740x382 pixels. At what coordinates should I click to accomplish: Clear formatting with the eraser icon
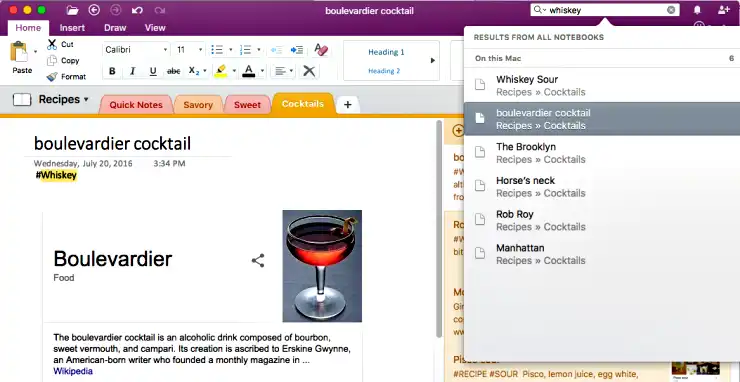(321, 50)
